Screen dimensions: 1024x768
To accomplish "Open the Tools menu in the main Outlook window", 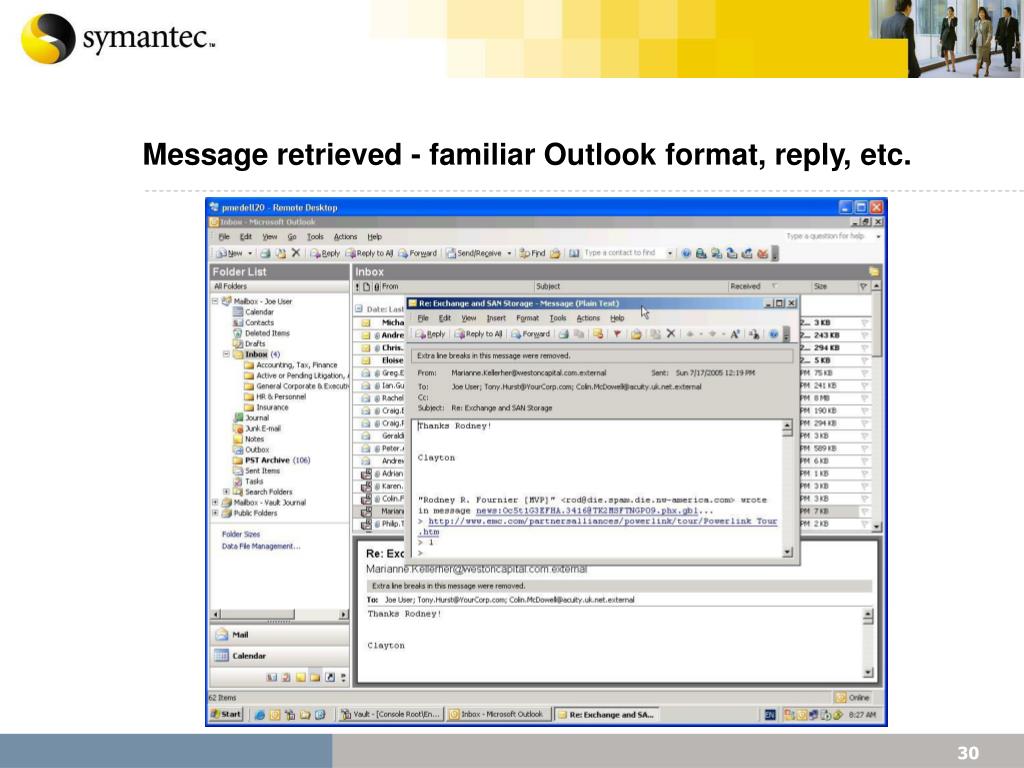I will (315, 237).
